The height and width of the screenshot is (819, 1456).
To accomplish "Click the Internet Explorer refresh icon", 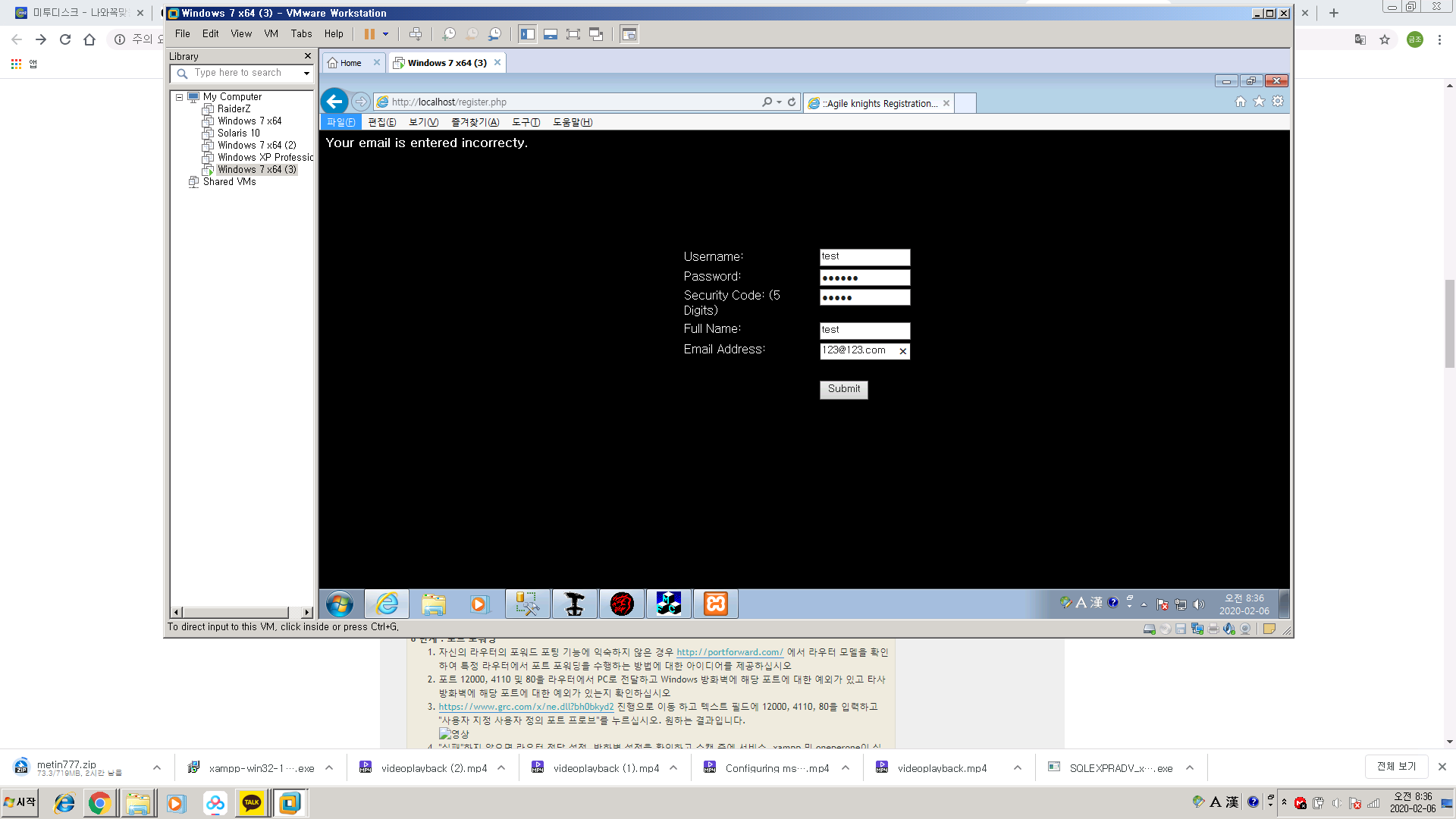I will (x=792, y=102).
